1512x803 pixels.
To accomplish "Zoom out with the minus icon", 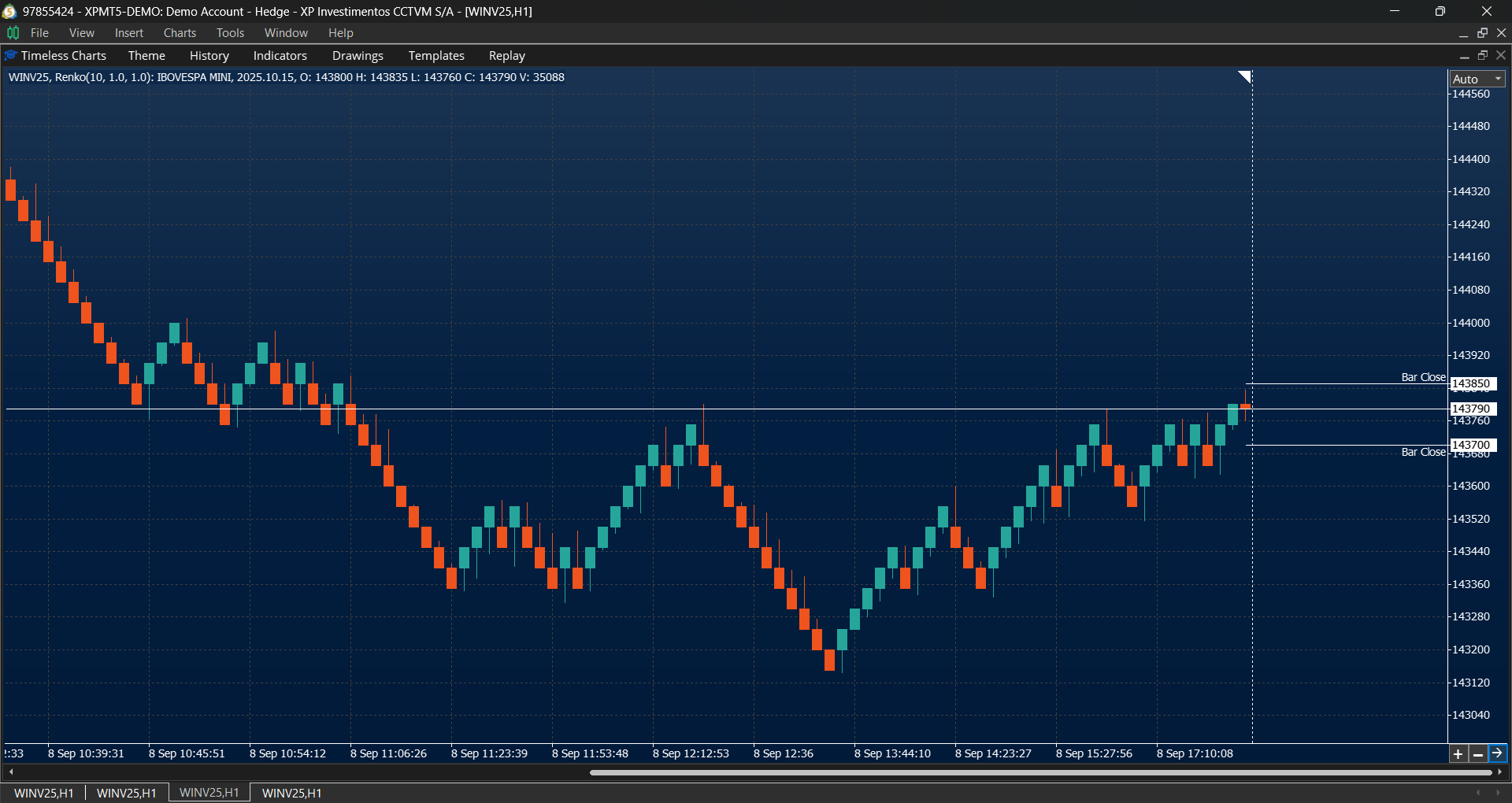I will [x=1478, y=753].
